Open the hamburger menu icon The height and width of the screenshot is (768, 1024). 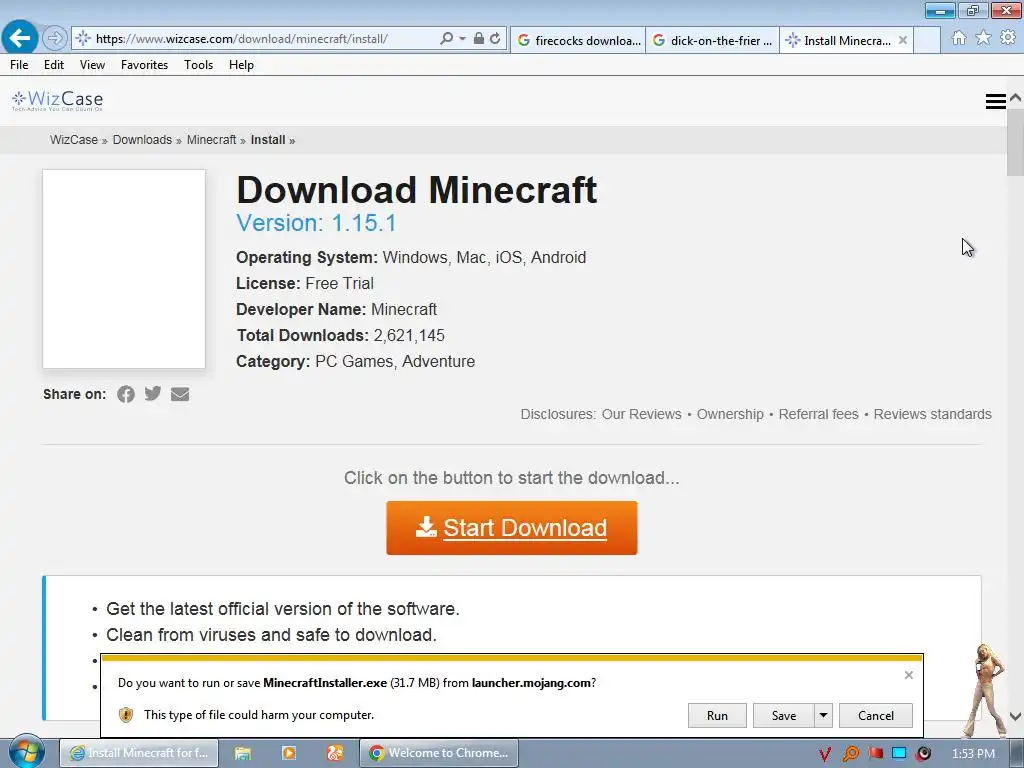pyautogui.click(x=995, y=101)
